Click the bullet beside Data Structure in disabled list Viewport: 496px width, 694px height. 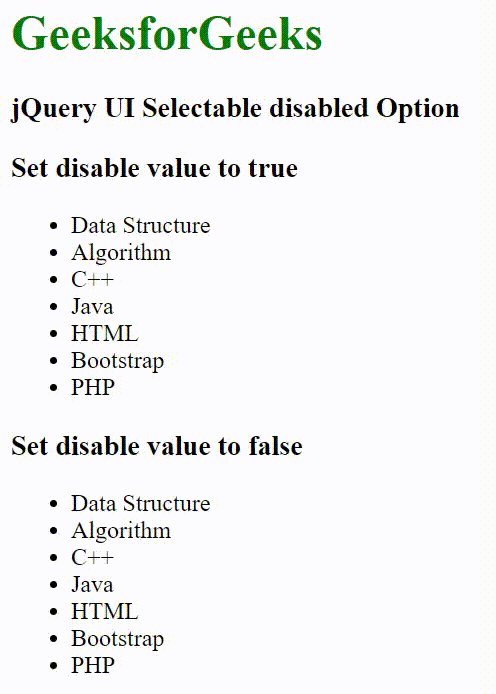pyautogui.click(x=54, y=226)
